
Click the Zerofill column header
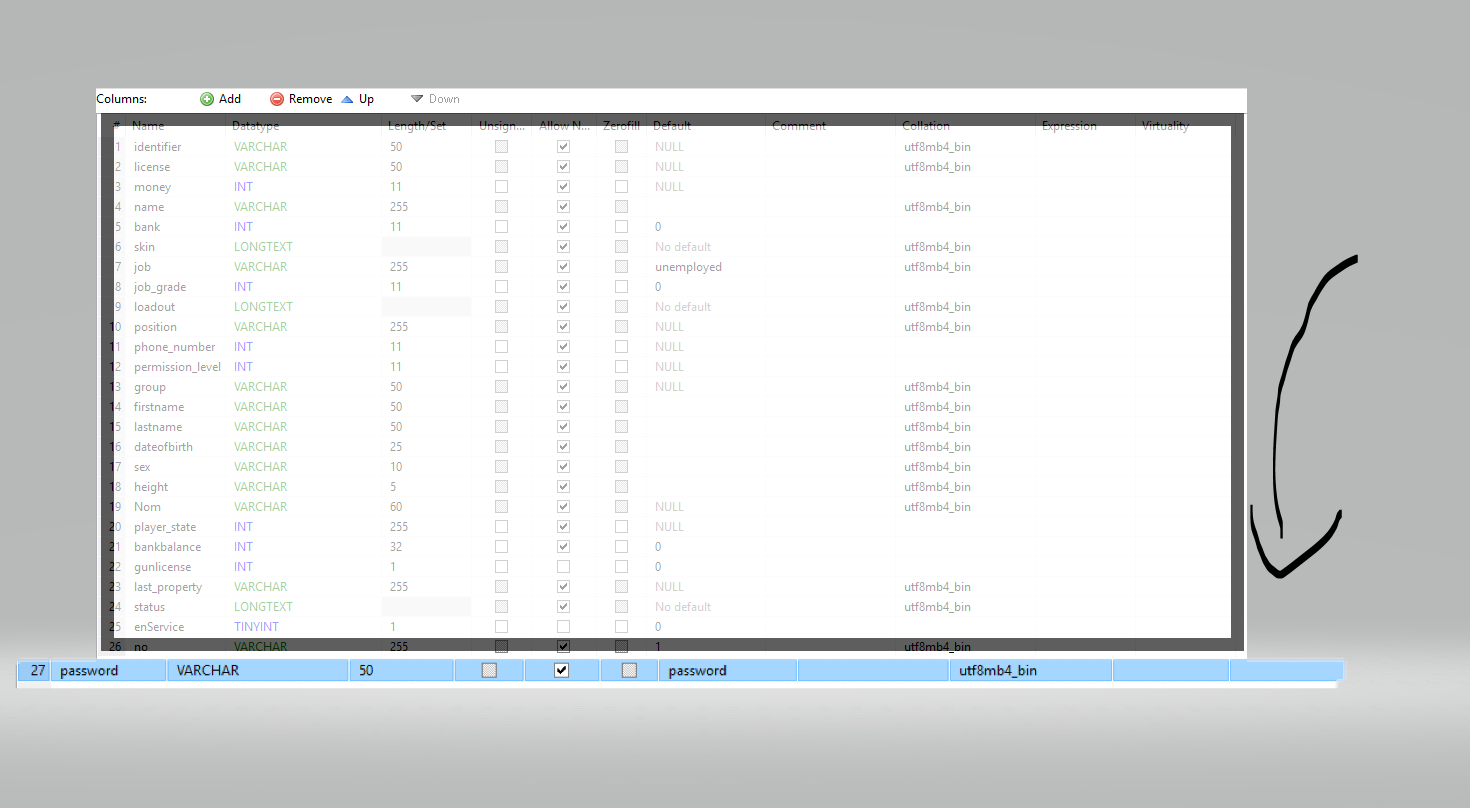coord(621,126)
